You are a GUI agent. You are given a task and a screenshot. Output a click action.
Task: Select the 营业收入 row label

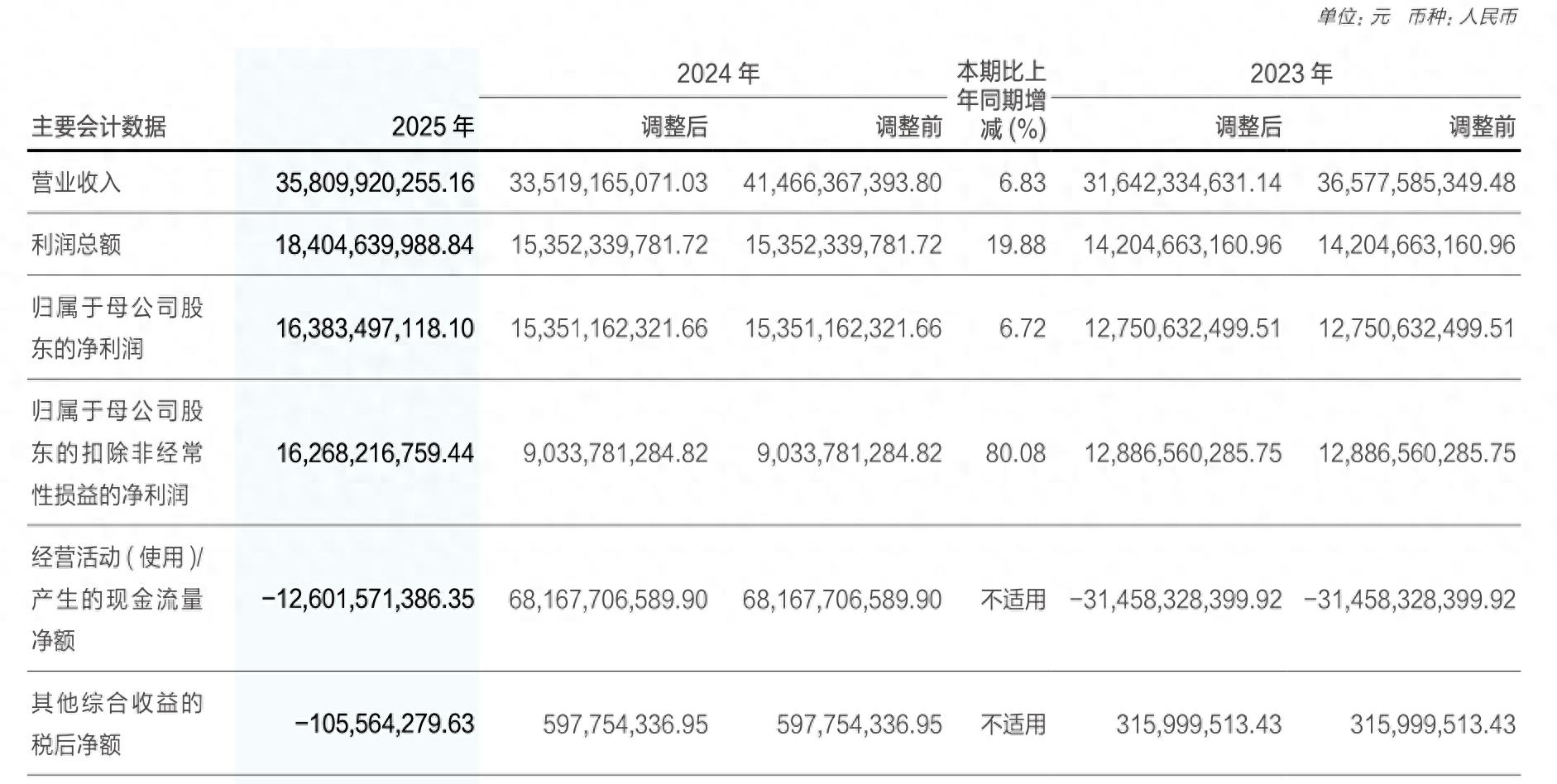[x=76, y=182]
